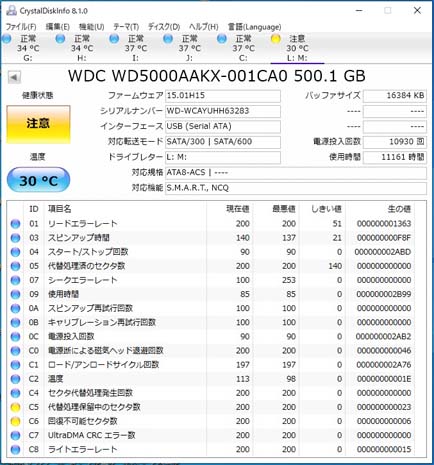
Task: Click yellow caution icon of attribute C6 回復不可能セクタ数
Action: click(15, 421)
